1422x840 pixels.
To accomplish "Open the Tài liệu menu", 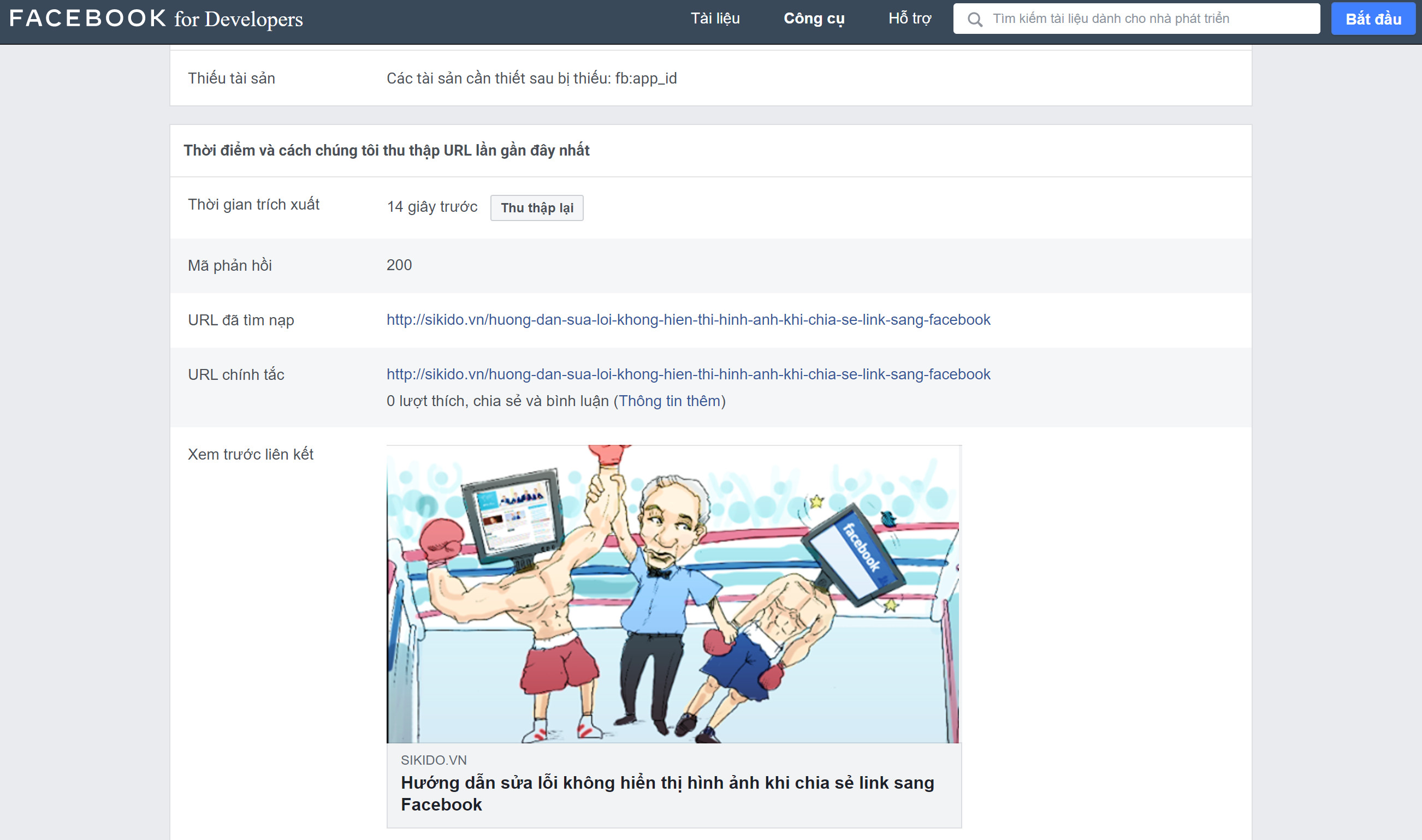I will click(x=715, y=19).
